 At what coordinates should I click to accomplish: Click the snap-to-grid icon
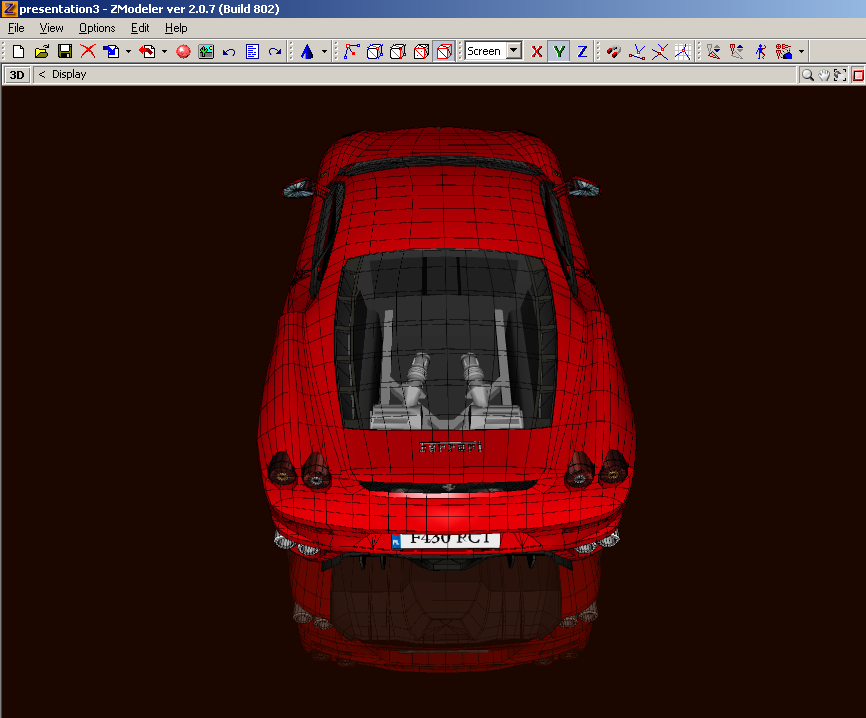tap(683, 51)
